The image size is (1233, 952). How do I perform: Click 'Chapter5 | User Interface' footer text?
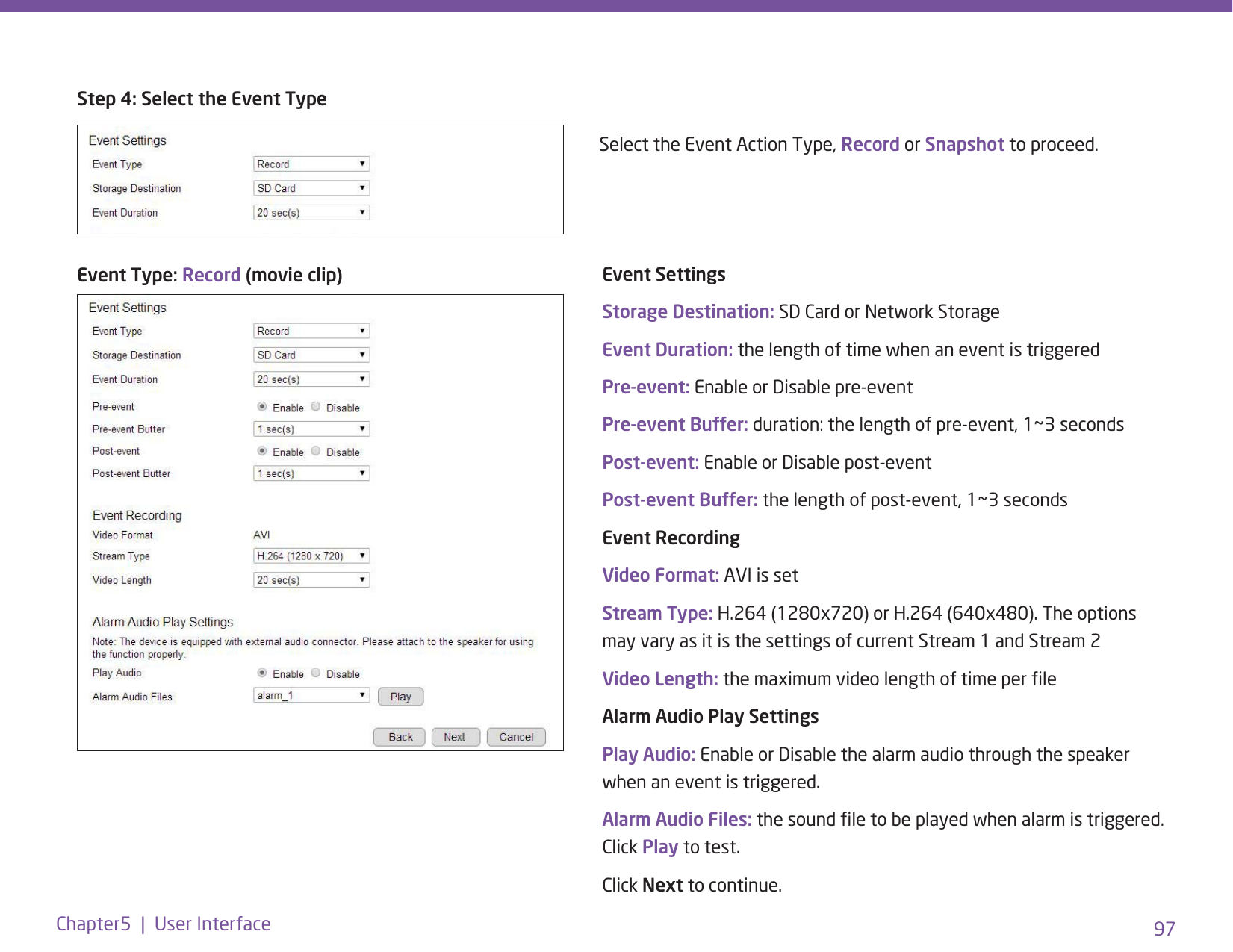coord(164,924)
